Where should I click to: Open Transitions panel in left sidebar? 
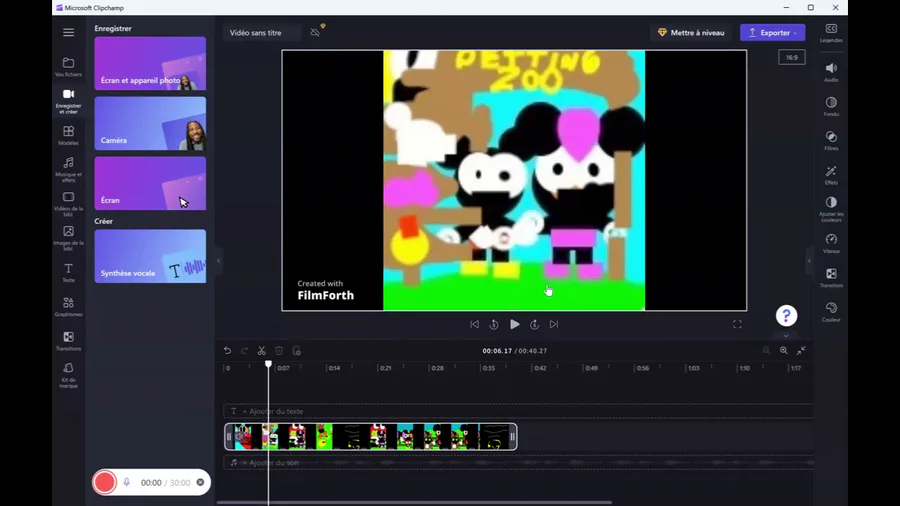click(x=68, y=341)
